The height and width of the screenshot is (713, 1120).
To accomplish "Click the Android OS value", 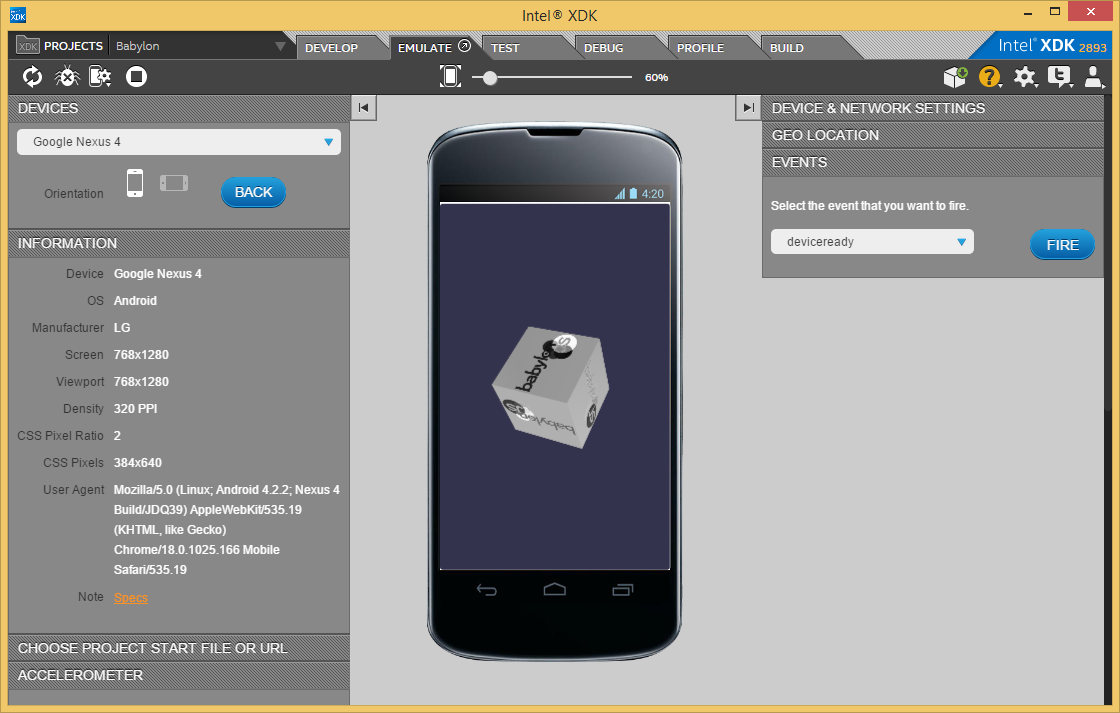I will click(135, 301).
